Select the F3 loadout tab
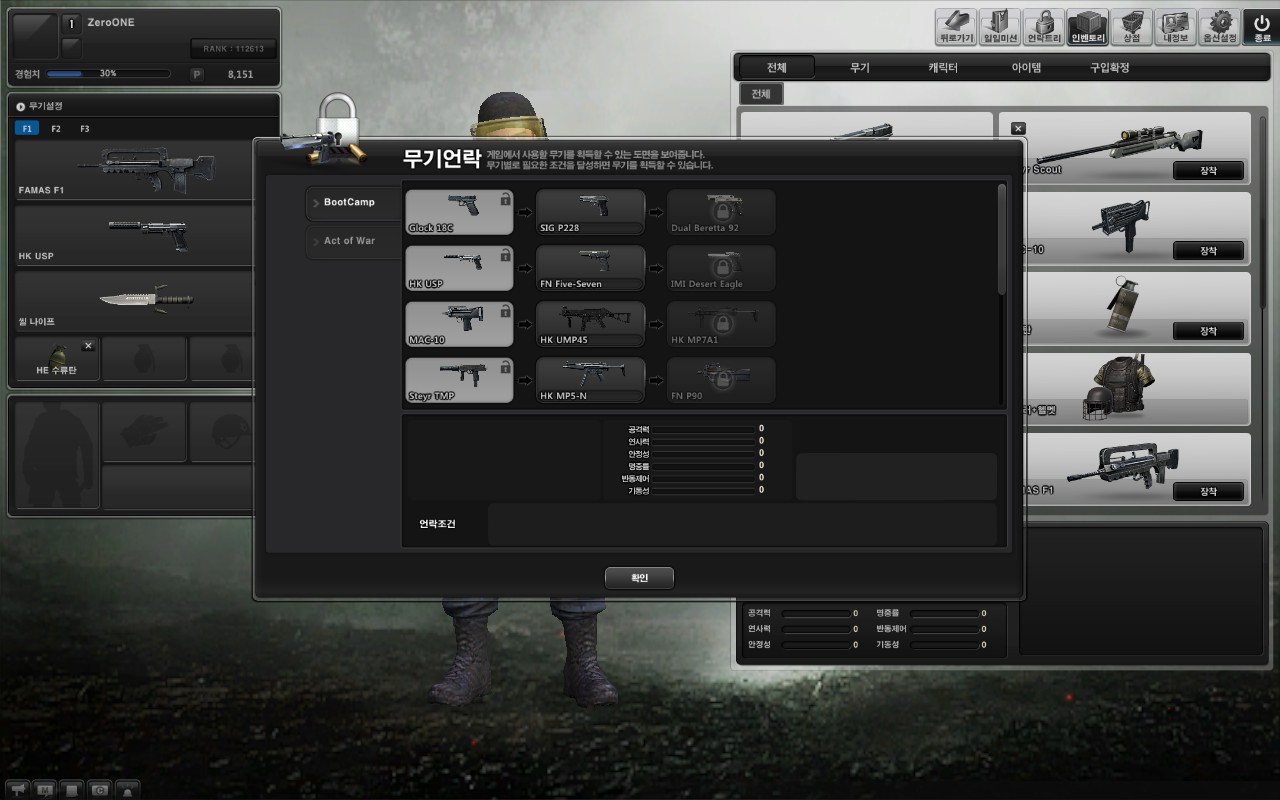The image size is (1280, 800). (x=85, y=129)
